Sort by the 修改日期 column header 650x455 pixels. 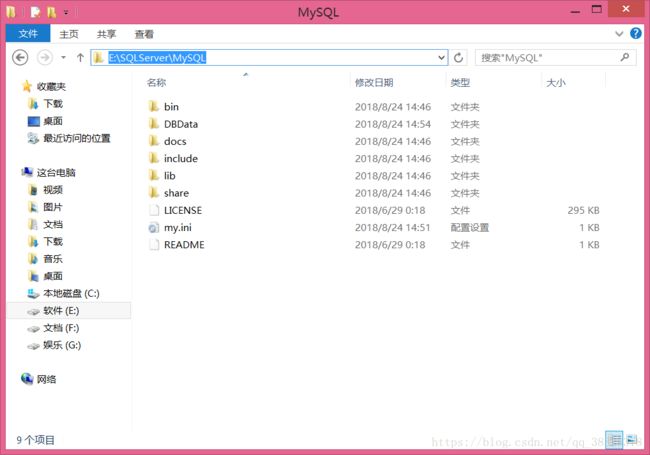[374, 82]
